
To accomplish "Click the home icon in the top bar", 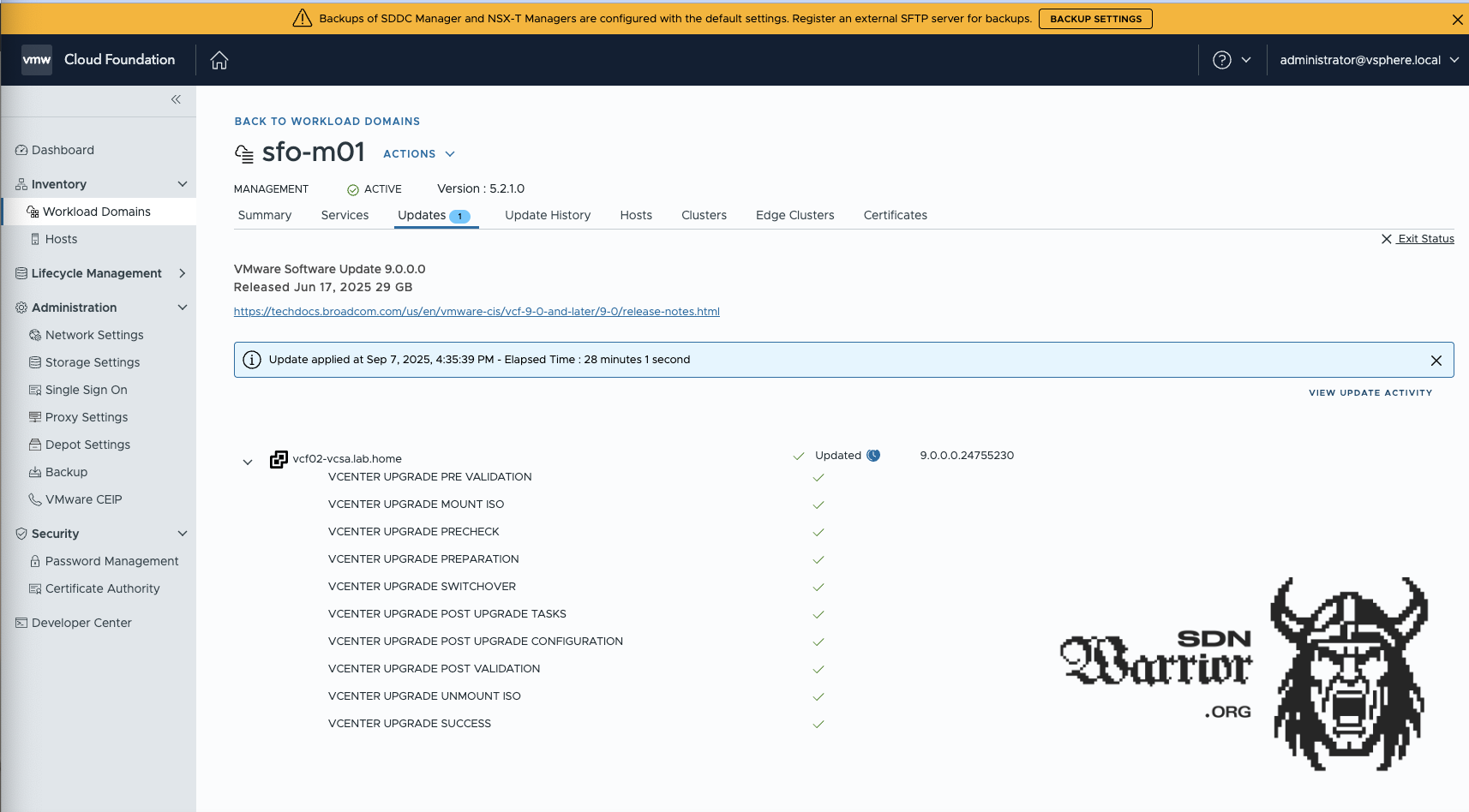I will tap(219, 60).
